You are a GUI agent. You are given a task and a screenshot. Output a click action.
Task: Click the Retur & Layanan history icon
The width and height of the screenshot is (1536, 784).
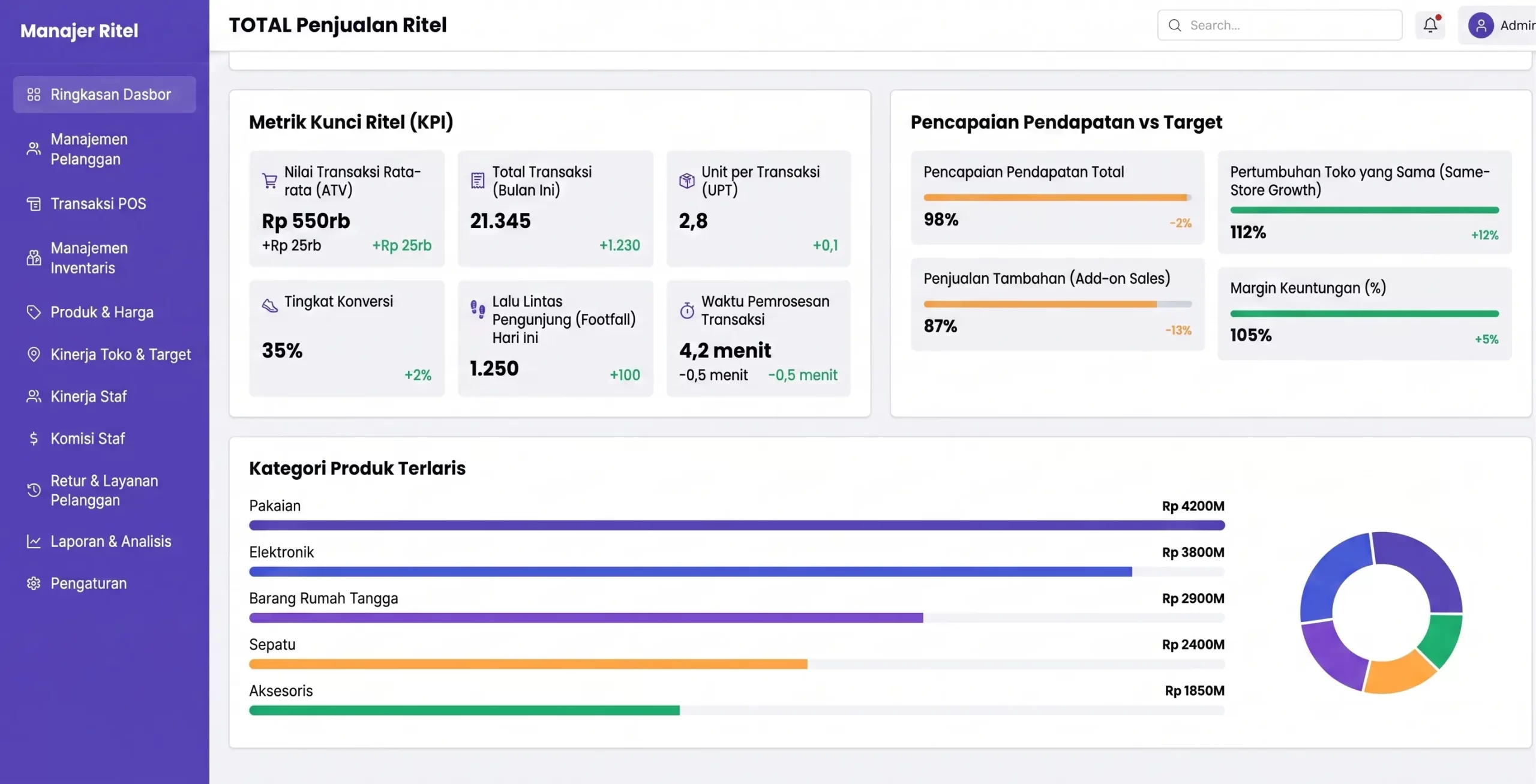tap(34, 490)
